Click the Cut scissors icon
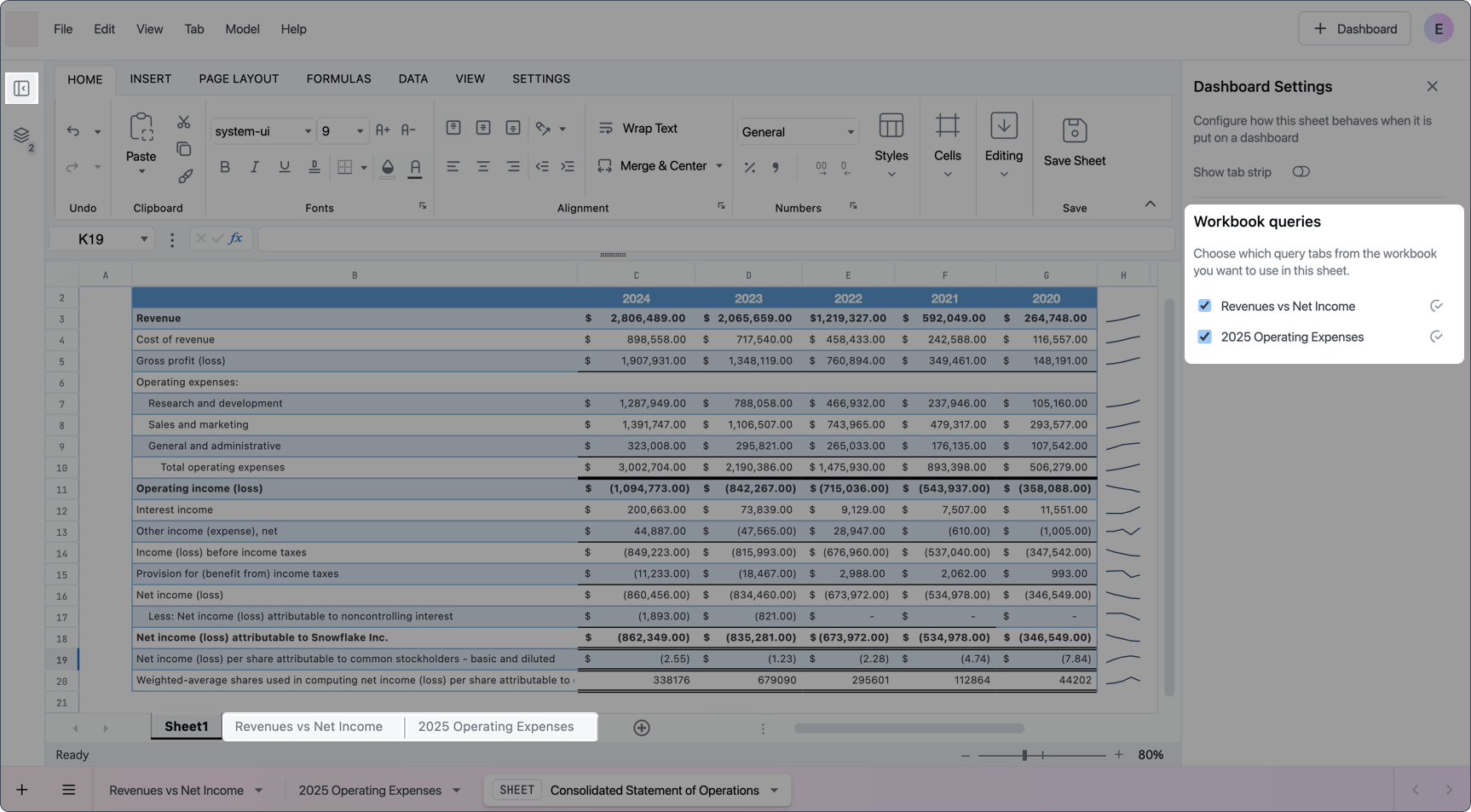The height and width of the screenshot is (812, 1471). 184,122
